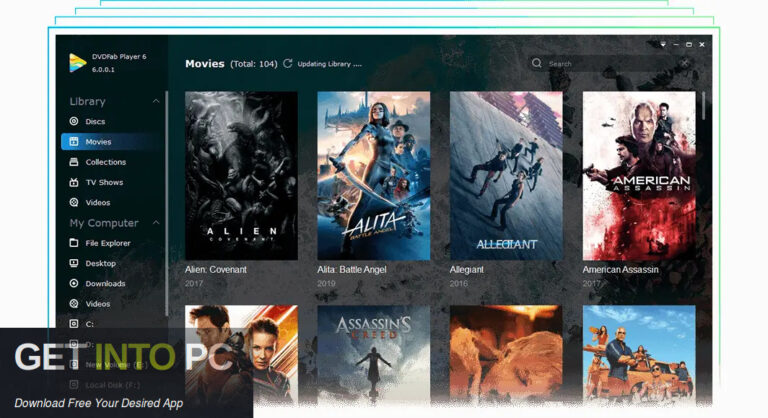Collapse the My Computer section chevron
Screen dimensions: 768x418
156,223
